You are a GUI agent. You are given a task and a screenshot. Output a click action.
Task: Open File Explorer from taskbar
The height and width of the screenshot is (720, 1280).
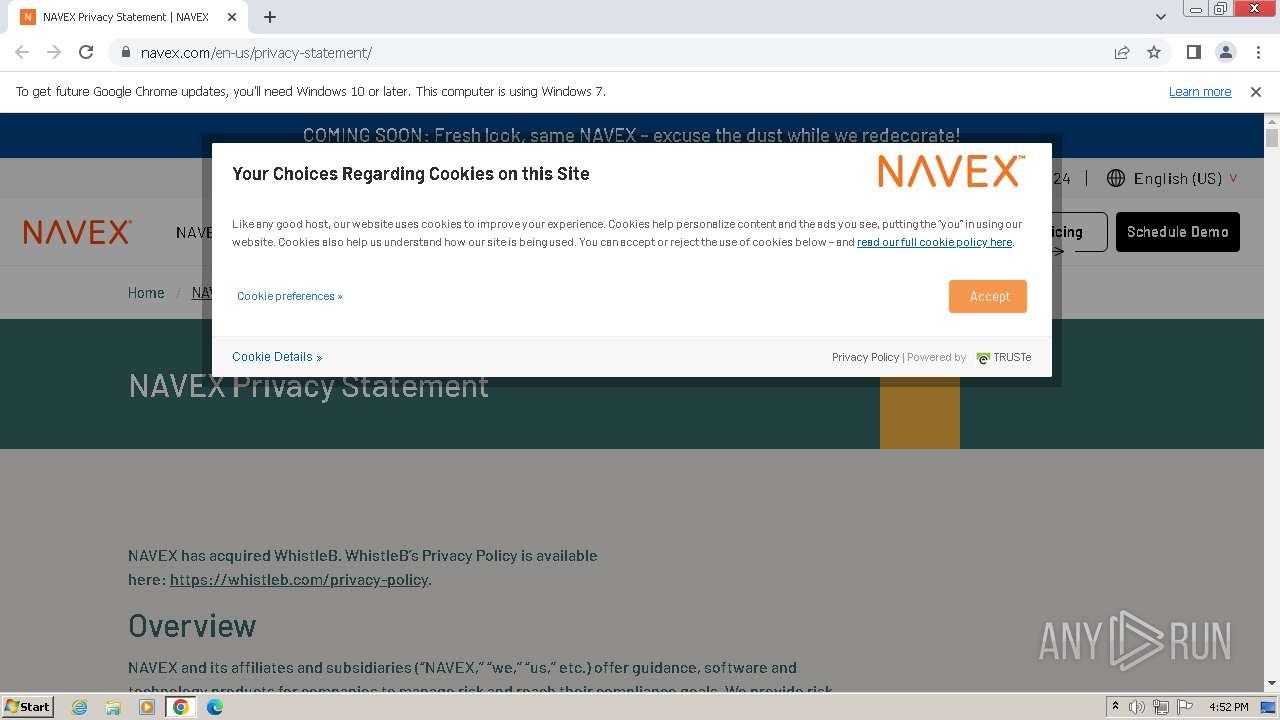pos(113,707)
